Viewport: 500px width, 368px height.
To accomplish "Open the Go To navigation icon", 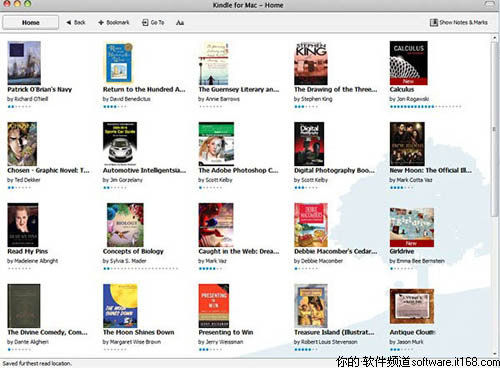I will pos(145,23).
